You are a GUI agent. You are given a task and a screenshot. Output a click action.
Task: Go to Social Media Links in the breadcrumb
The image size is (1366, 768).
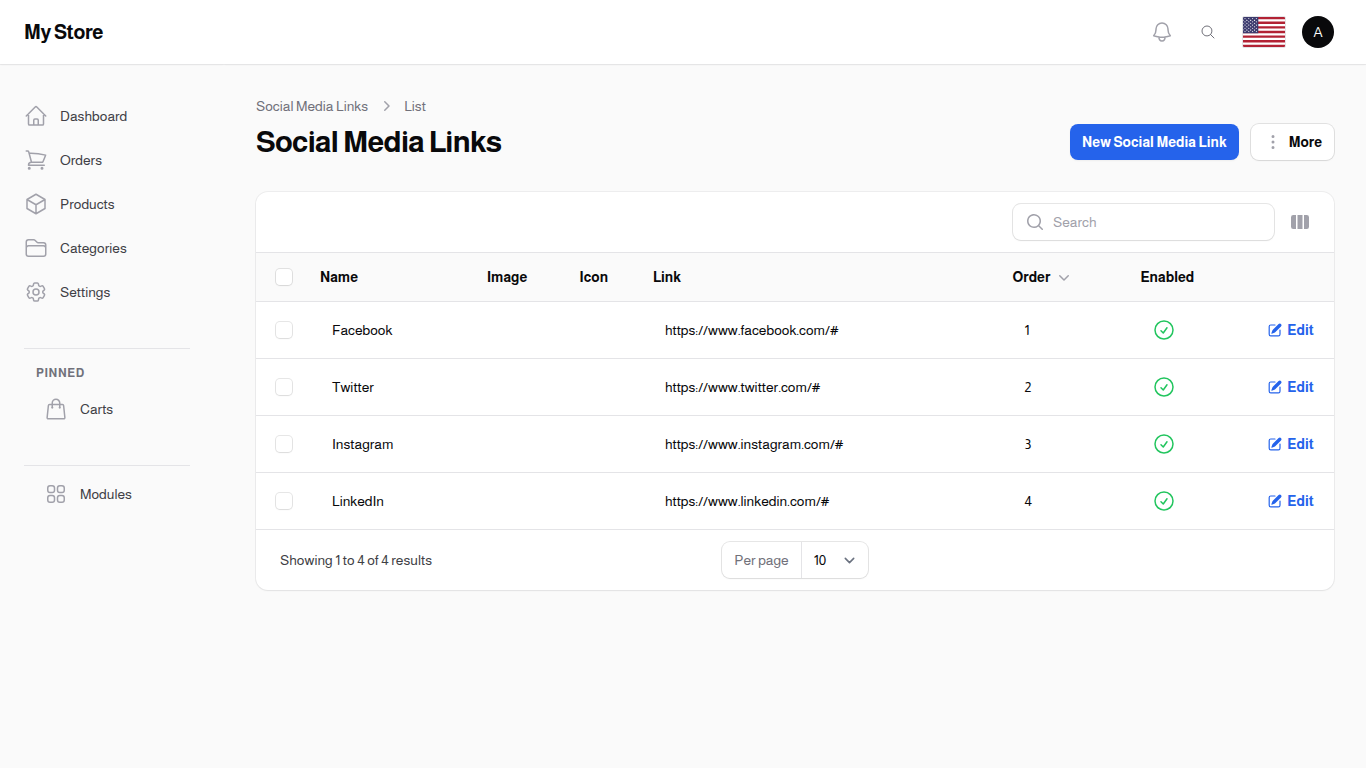tap(312, 106)
